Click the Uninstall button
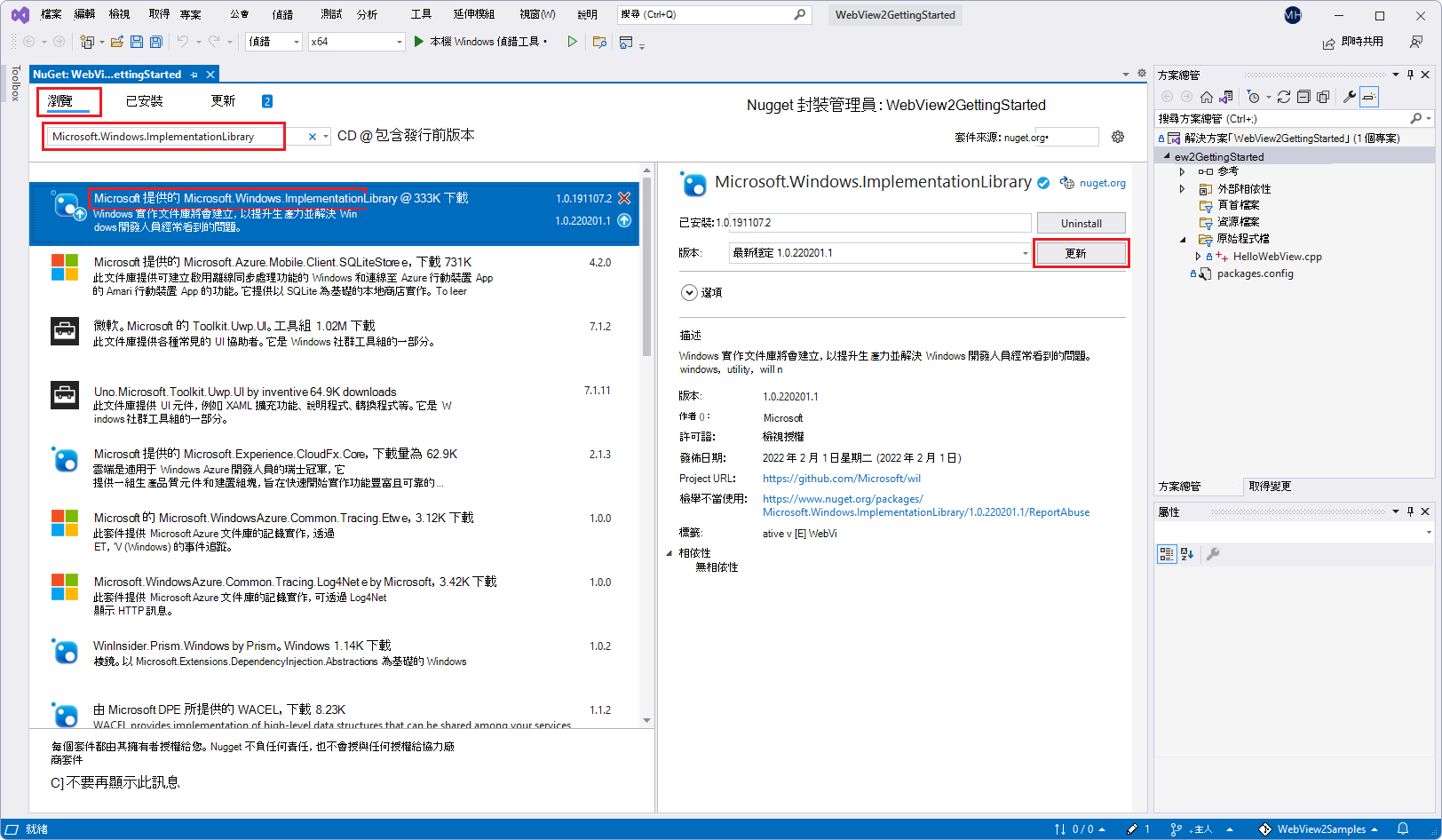The image size is (1442, 840). pos(1081,222)
